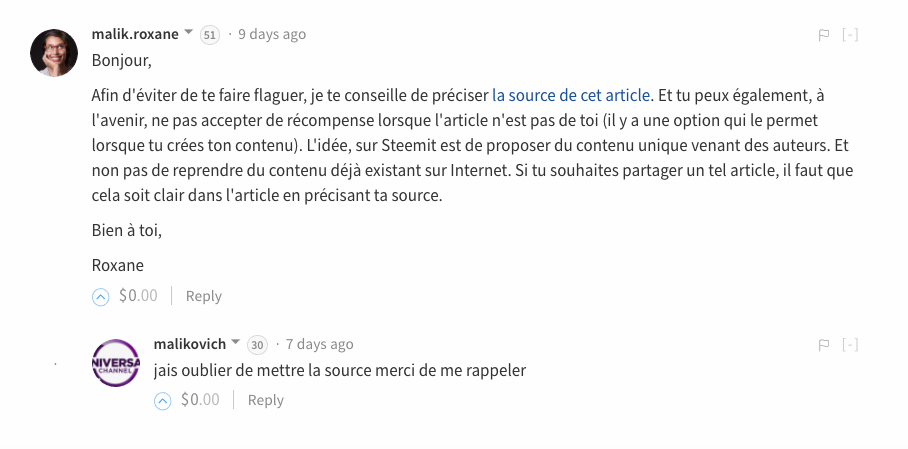Click malik.roxane's profile avatar
Screen dimensions: 908x449
click(55, 53)
